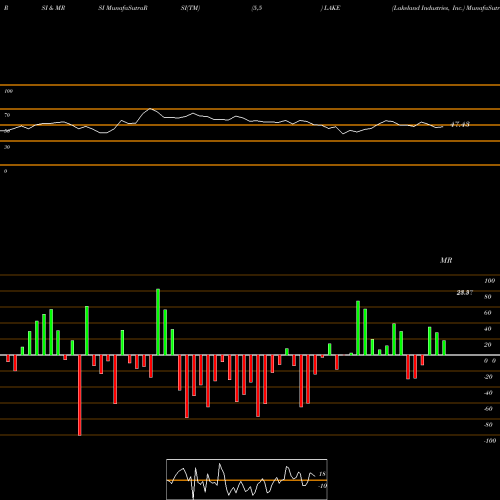Click the 18 label in mini chart
Screen dimensions: 500x500
tap(322, 474)
